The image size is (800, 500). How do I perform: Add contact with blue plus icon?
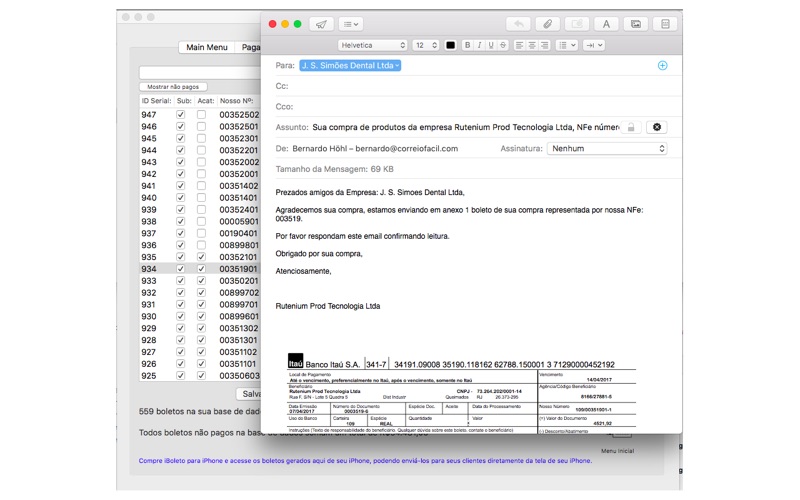click(662, 65)
